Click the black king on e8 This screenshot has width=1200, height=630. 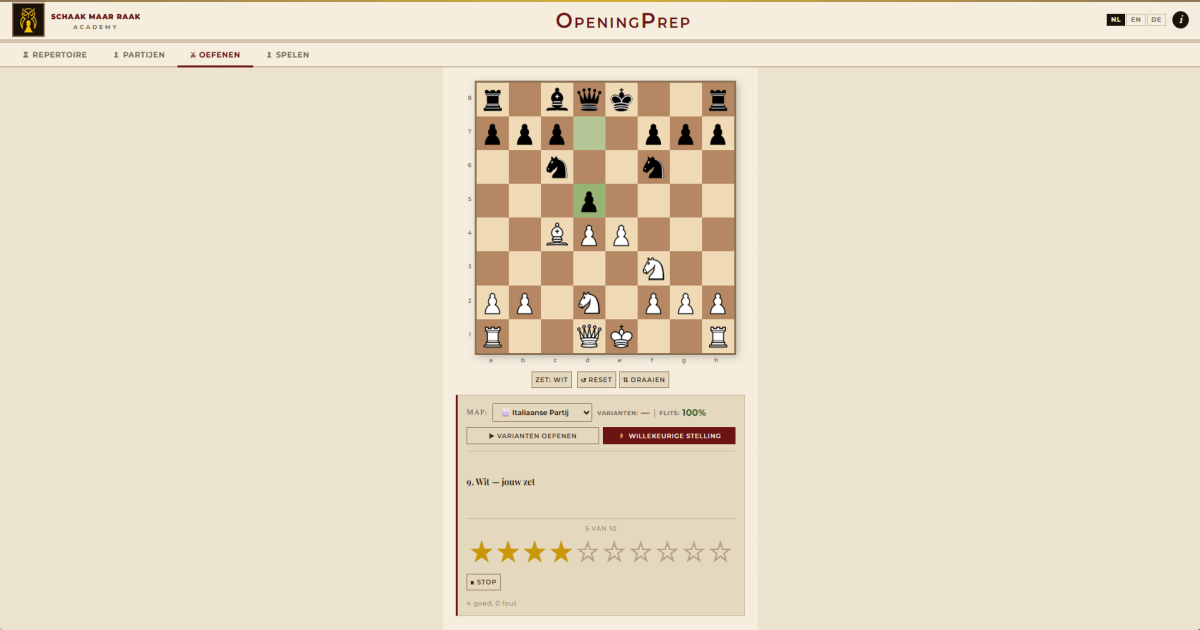point(622,99)
